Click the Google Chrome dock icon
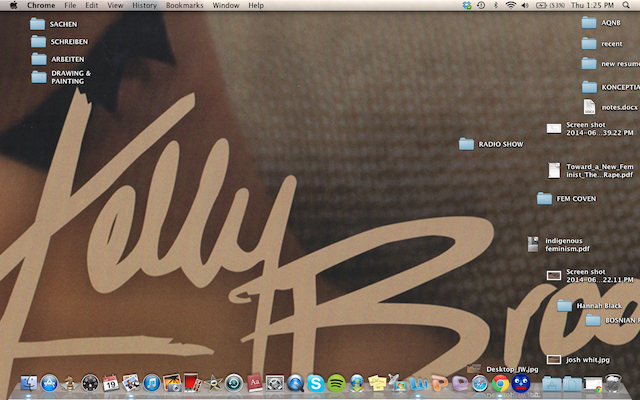Viewport: 640px width, 400px height. (x=500, y=382)
